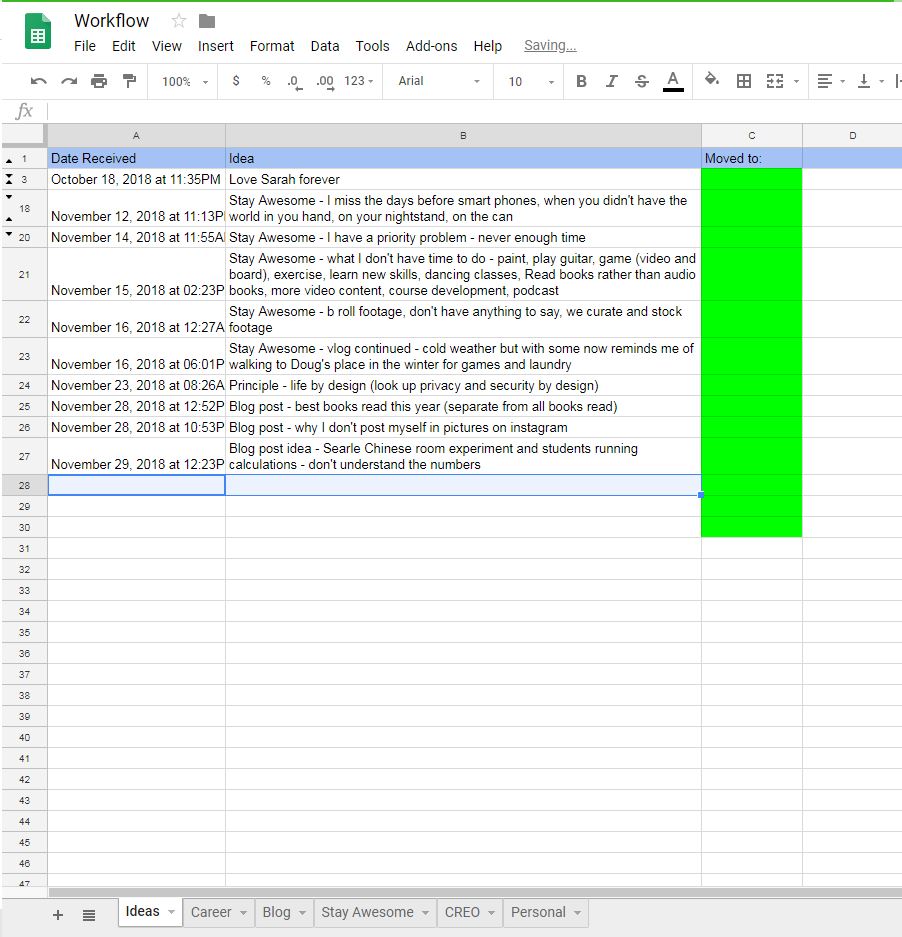Add a new sheet with the plus icon

[x=57, y=913]
